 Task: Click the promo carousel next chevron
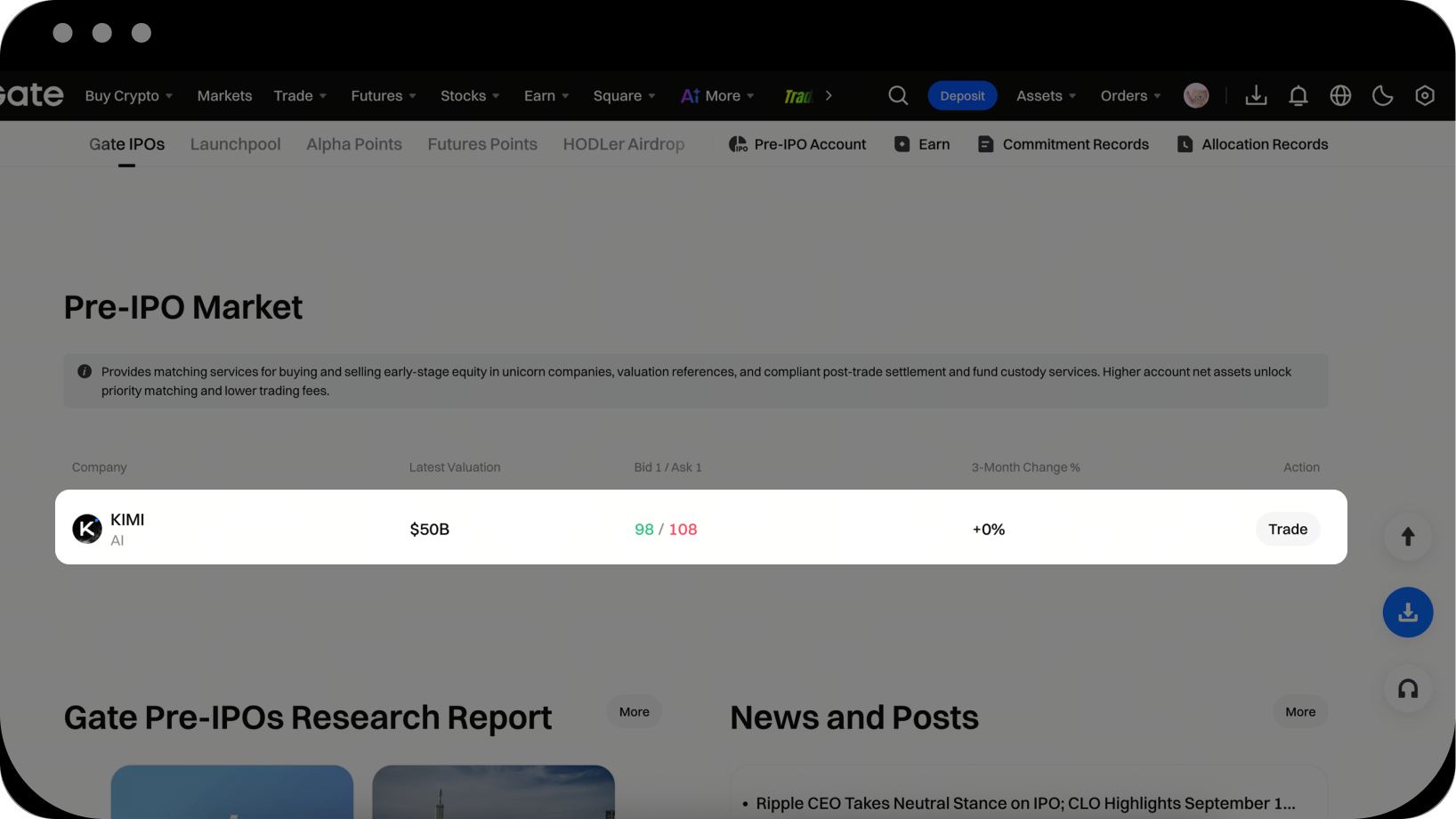coord(829,95)
